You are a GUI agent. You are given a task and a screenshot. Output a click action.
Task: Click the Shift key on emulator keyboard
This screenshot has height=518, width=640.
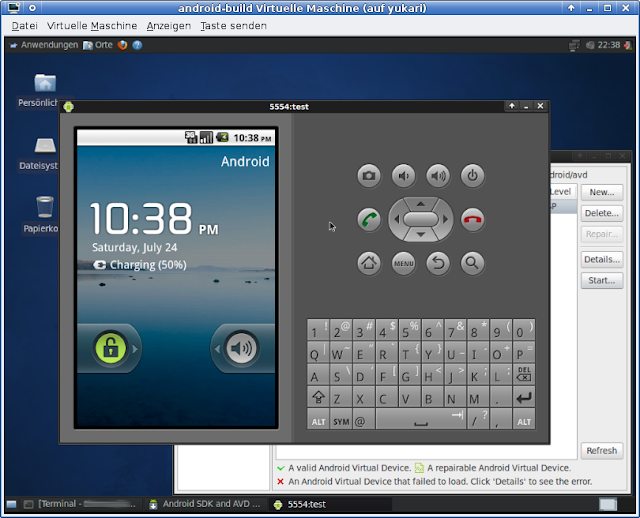pyautogui.click(x=318, y=397)
